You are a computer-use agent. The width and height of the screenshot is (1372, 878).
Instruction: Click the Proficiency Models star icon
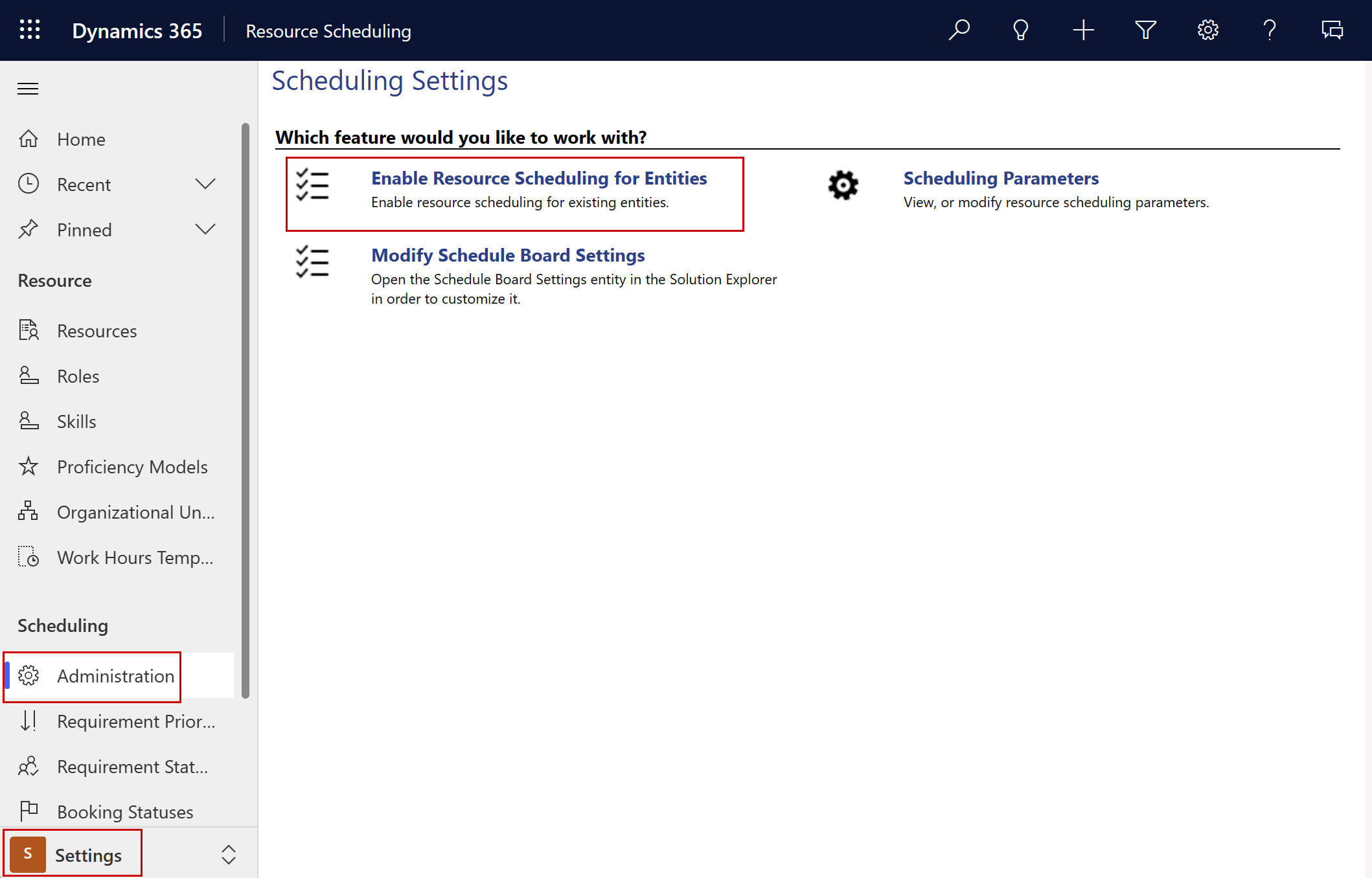pyautogui.click(x=28, y=466)
